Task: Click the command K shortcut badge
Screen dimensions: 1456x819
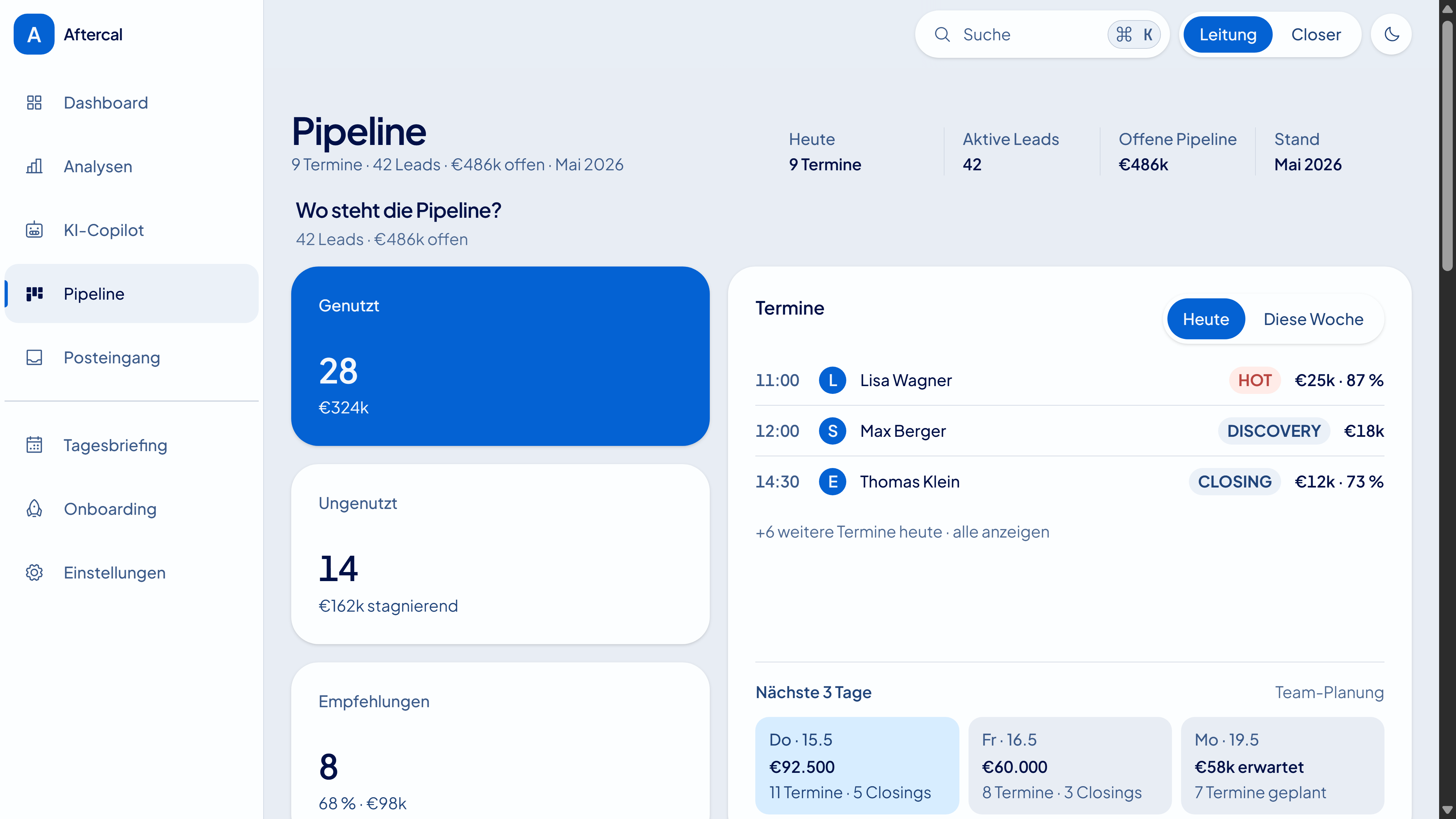Action: click(x=1134, y=34)
